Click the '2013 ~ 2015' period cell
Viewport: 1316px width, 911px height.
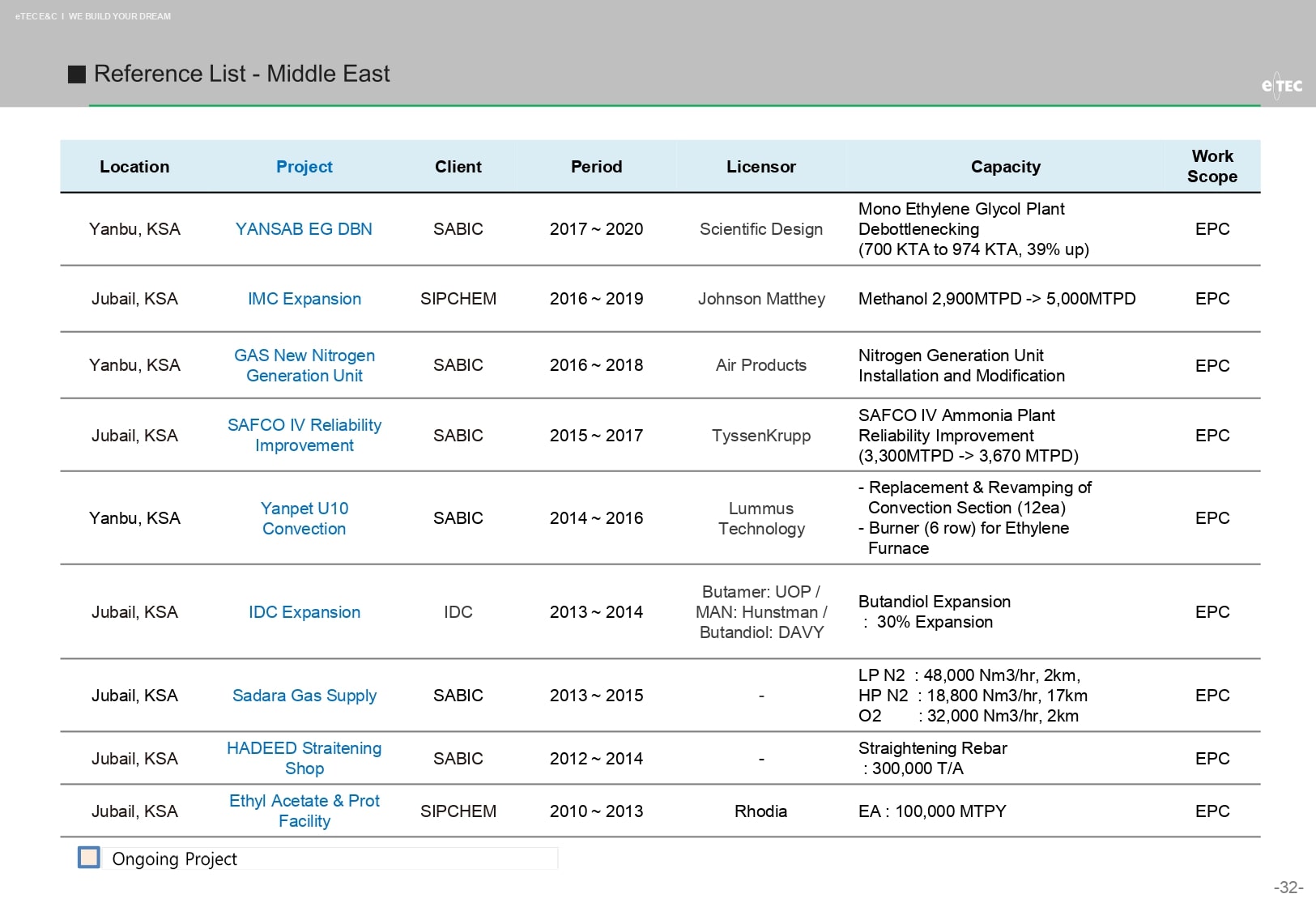pyautogui.click(x=597, y=696)
